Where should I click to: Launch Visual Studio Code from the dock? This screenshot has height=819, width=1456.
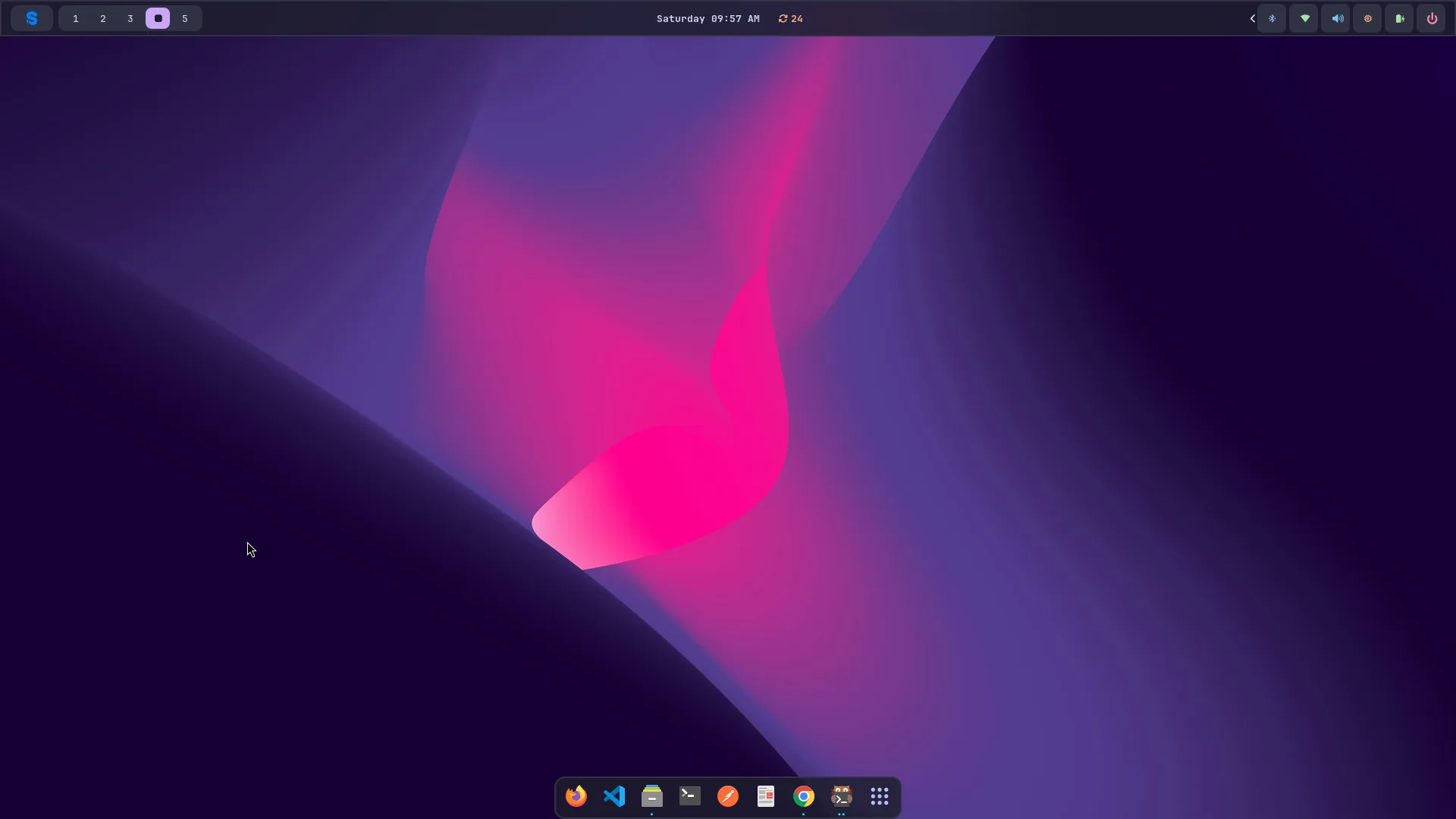(x=614, y=796)
